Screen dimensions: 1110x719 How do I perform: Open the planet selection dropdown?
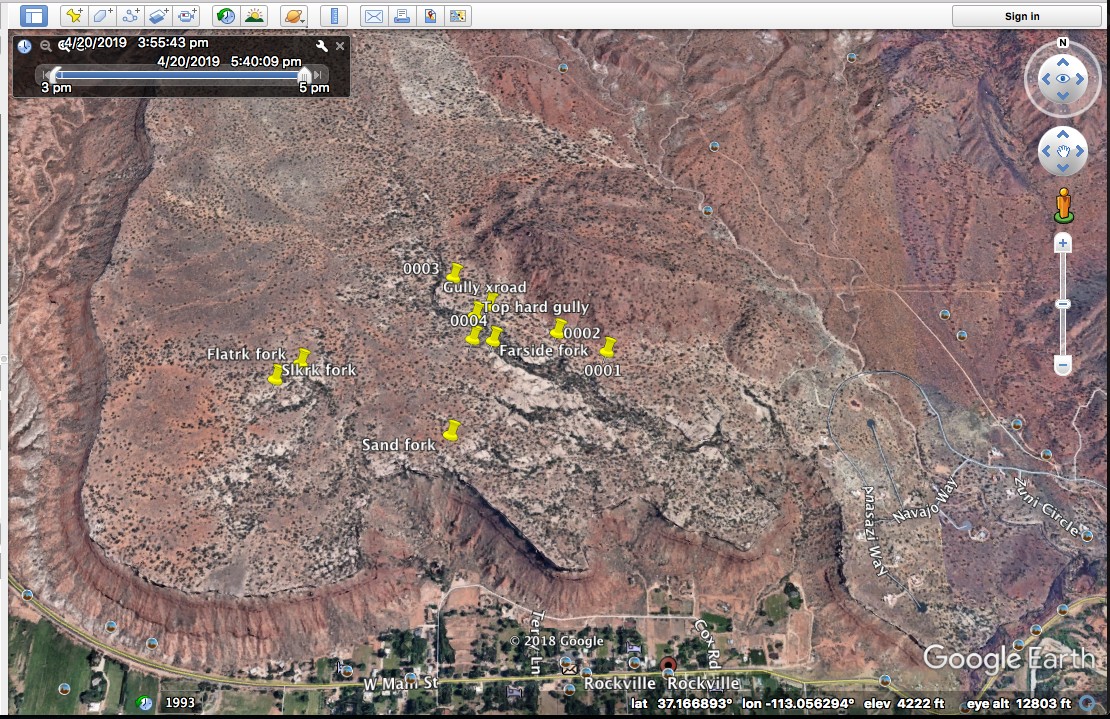pos(294,16)
